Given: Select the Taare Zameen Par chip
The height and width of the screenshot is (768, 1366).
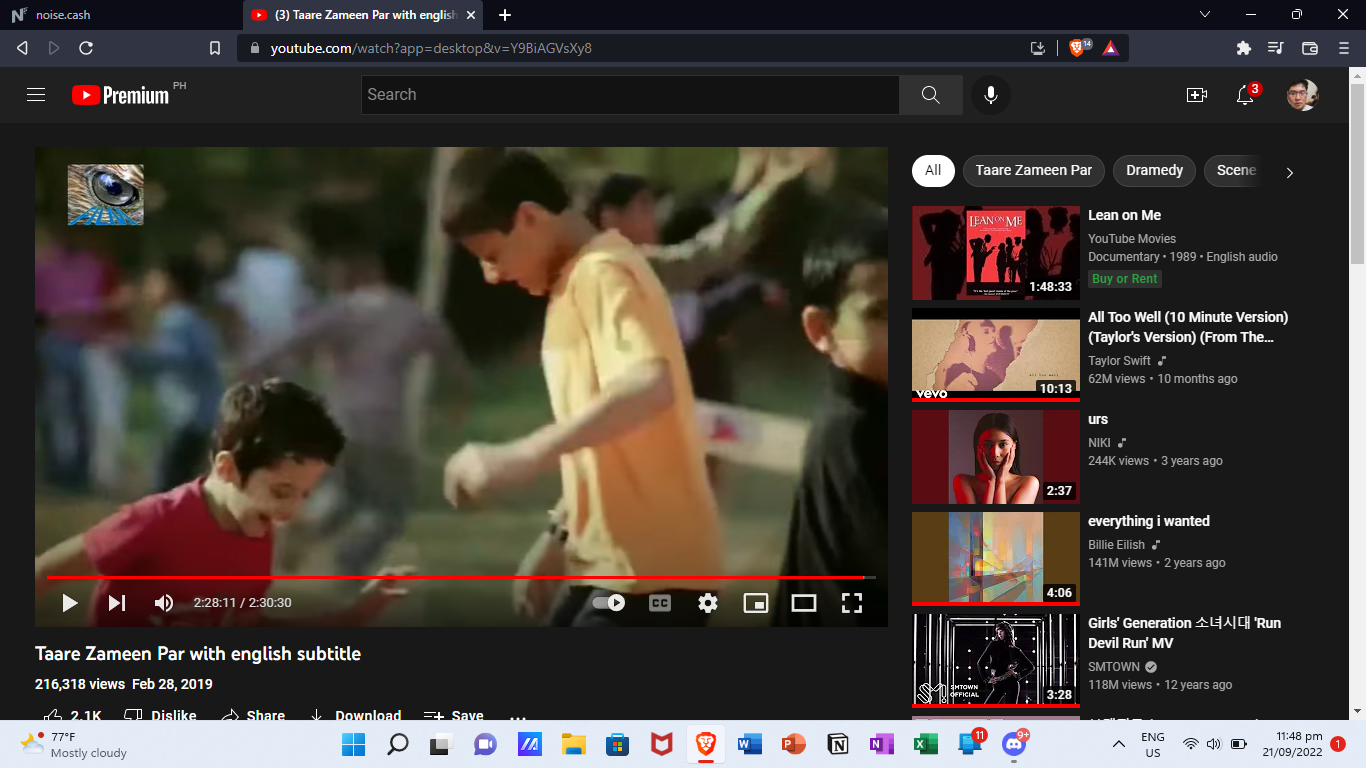Looking at the screenshot, I should 1034,171.
